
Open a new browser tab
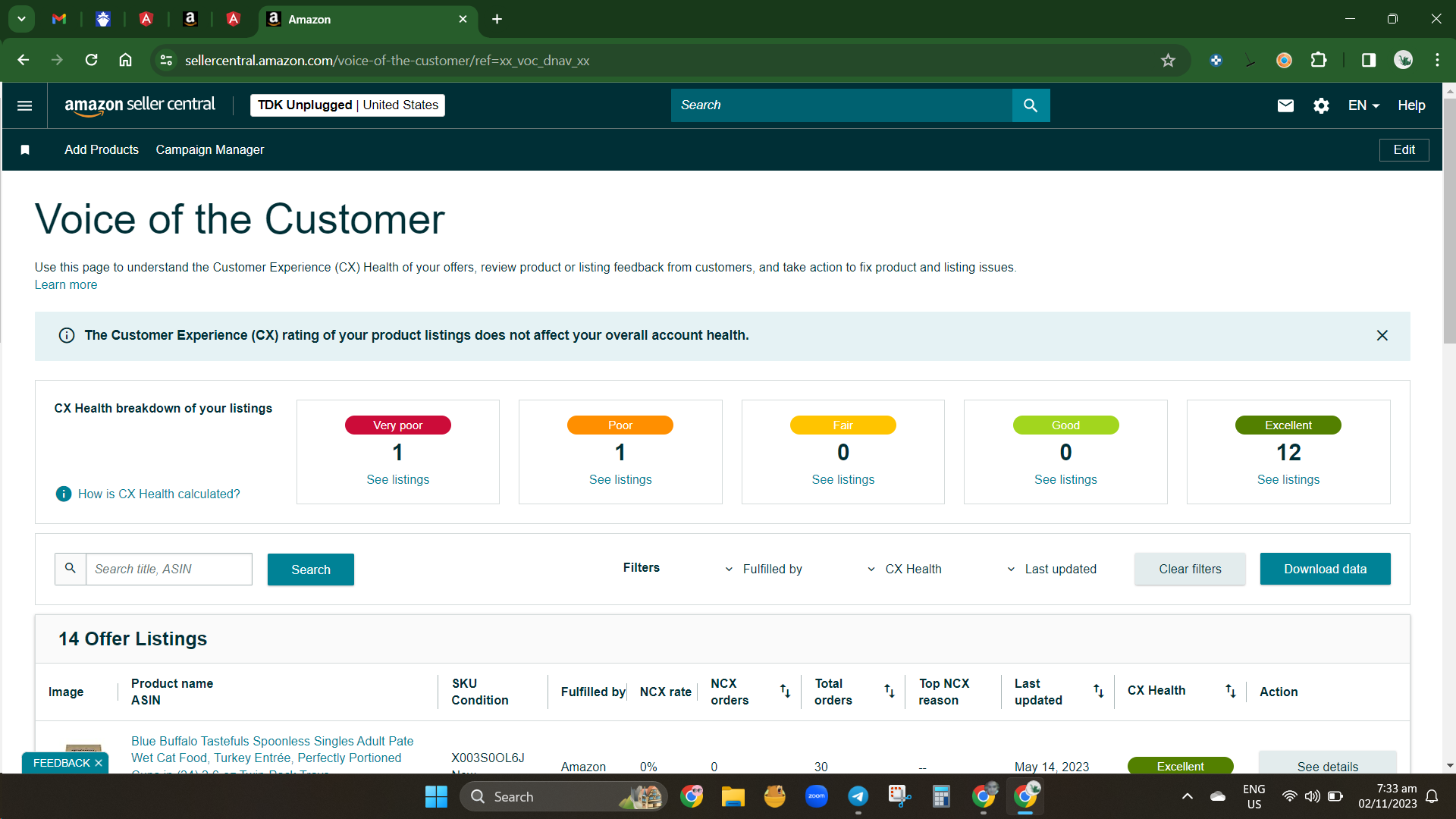497,19
